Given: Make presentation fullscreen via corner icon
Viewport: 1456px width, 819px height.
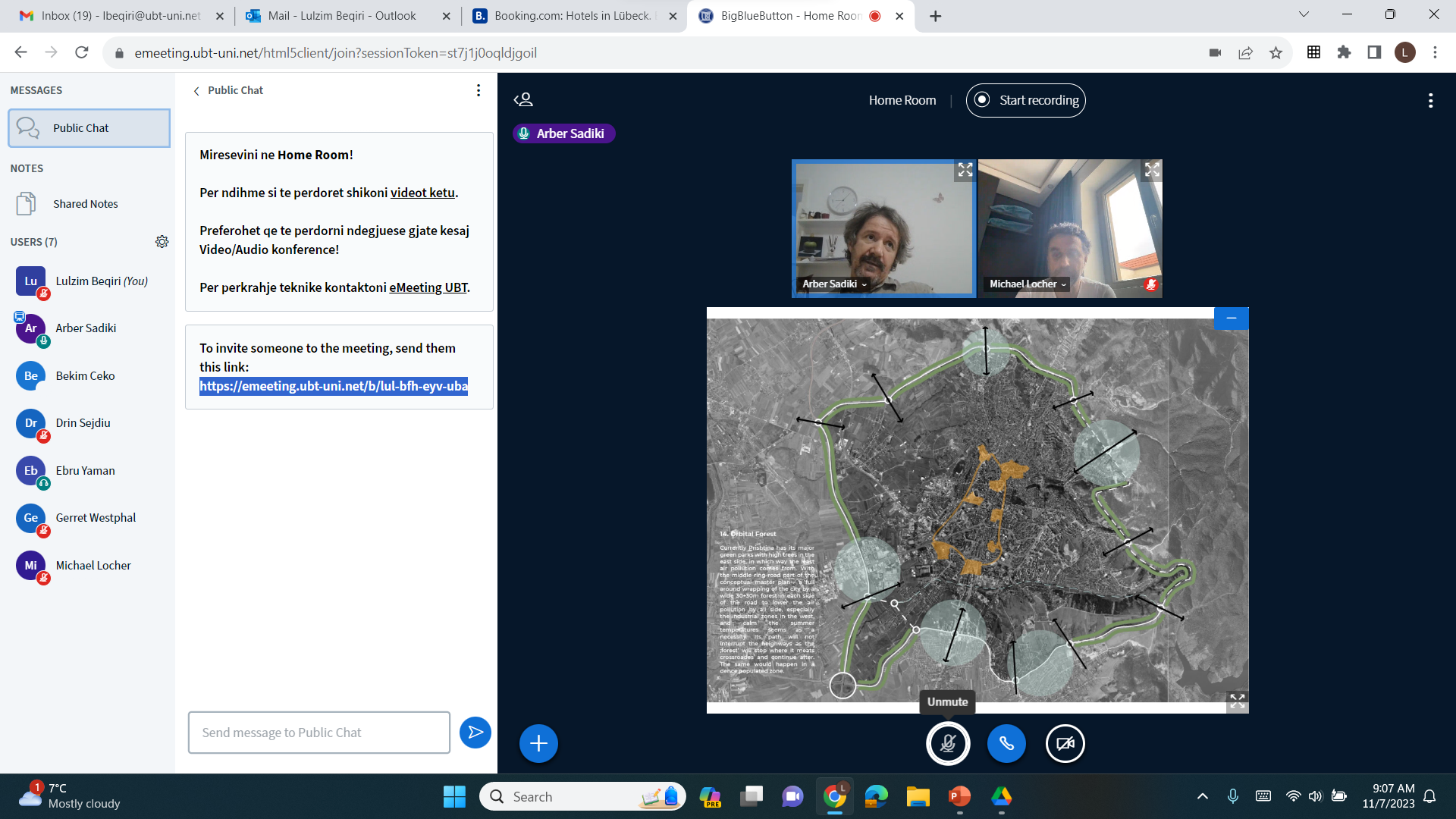Looking at the screenshot, I should click(x=1237, y=701).
